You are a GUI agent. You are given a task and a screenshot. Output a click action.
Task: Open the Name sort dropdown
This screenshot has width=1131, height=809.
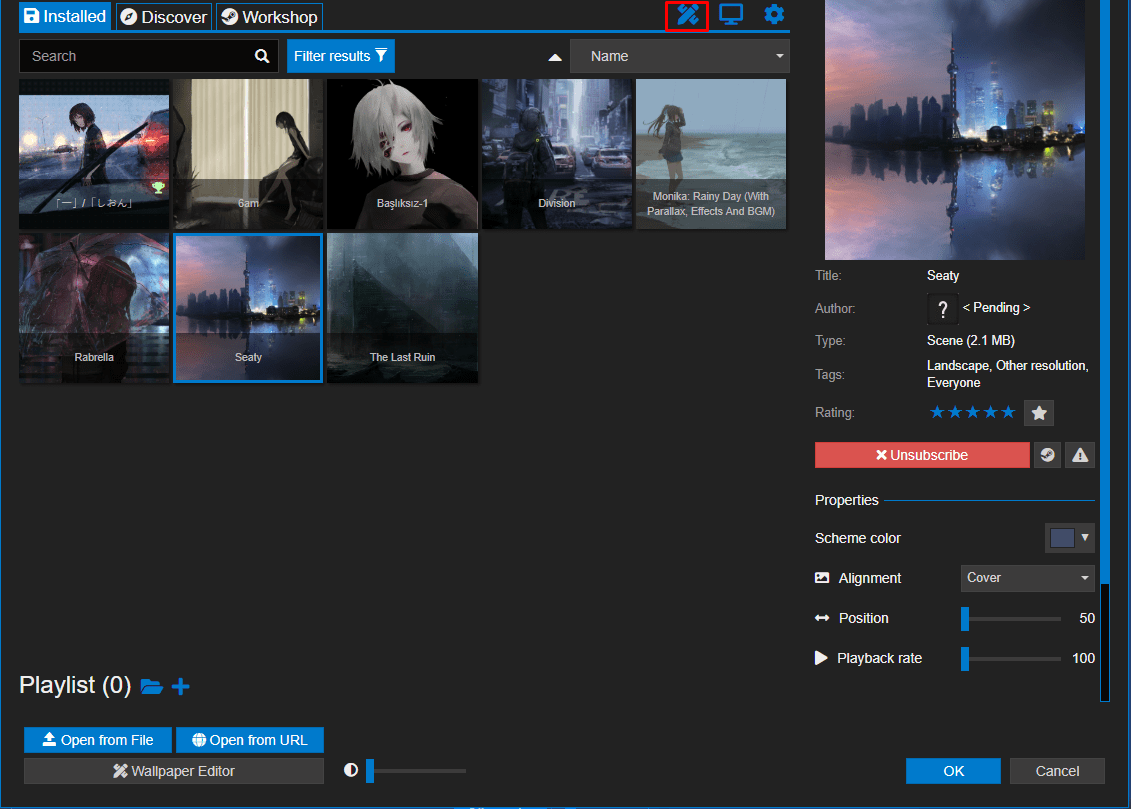click(x=679, y=56)
